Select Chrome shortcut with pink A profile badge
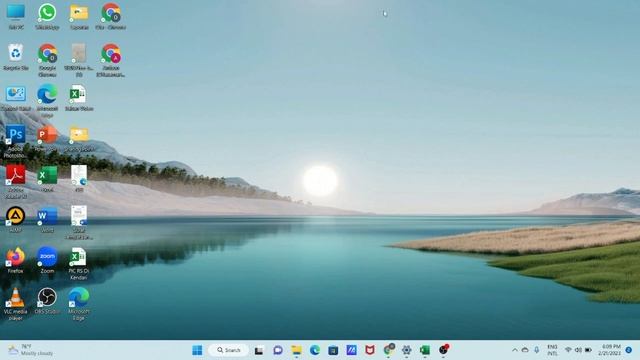 point(111,60)
